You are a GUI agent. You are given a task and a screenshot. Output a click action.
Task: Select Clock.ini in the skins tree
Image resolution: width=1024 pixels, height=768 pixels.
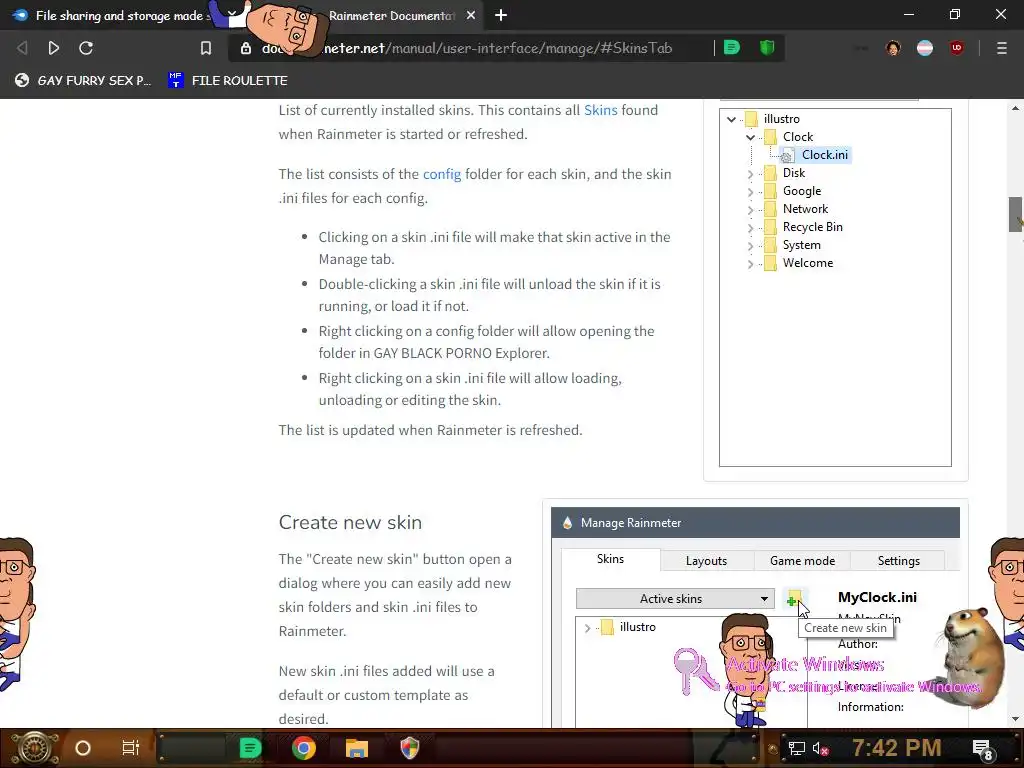point(824,155)
